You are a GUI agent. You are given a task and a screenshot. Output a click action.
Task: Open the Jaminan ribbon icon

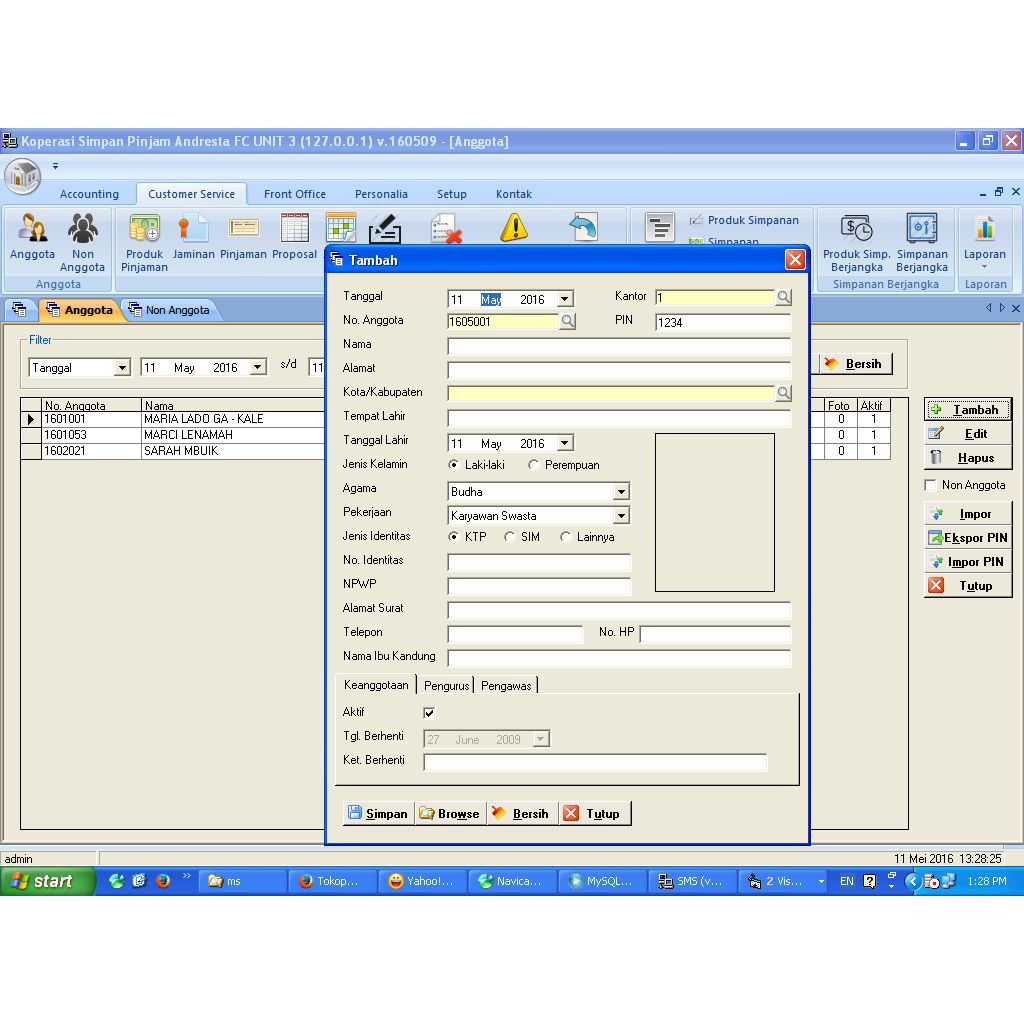(x=193, y=236)
